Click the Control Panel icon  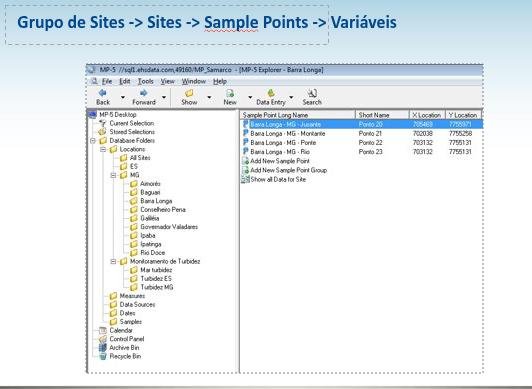(x=102, y=339)
